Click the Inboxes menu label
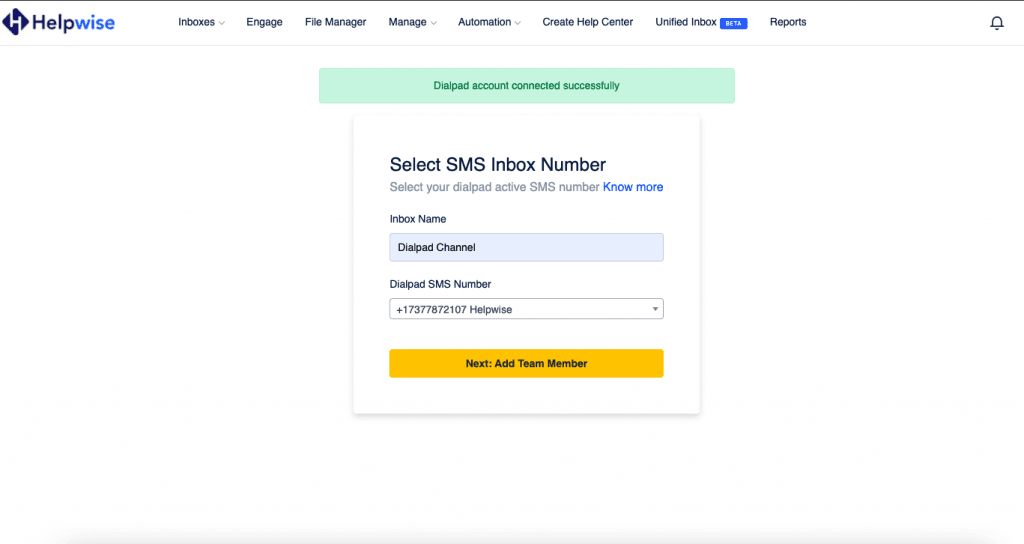The height and width of the screenshot is (544, 1024). click(196, 22)
